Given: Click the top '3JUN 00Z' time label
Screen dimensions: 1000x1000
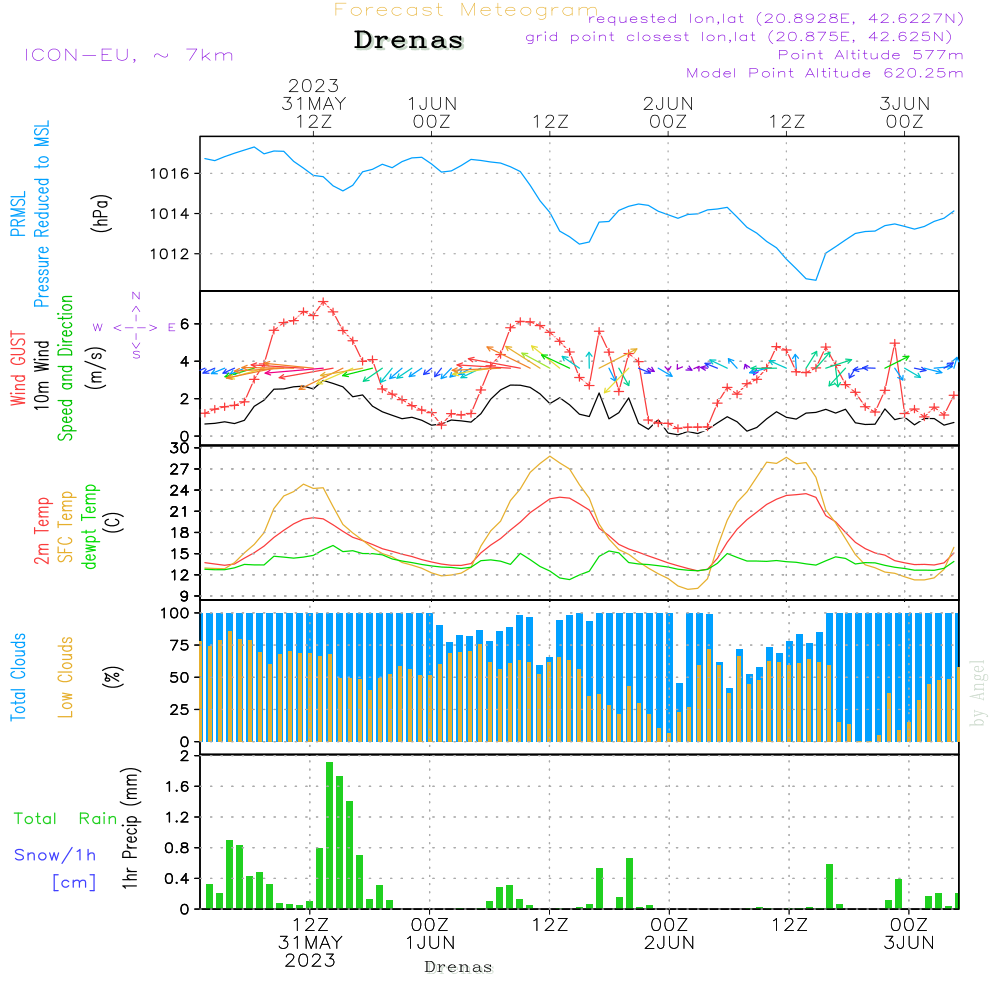Looking at the screenshot, I should 904,113.
